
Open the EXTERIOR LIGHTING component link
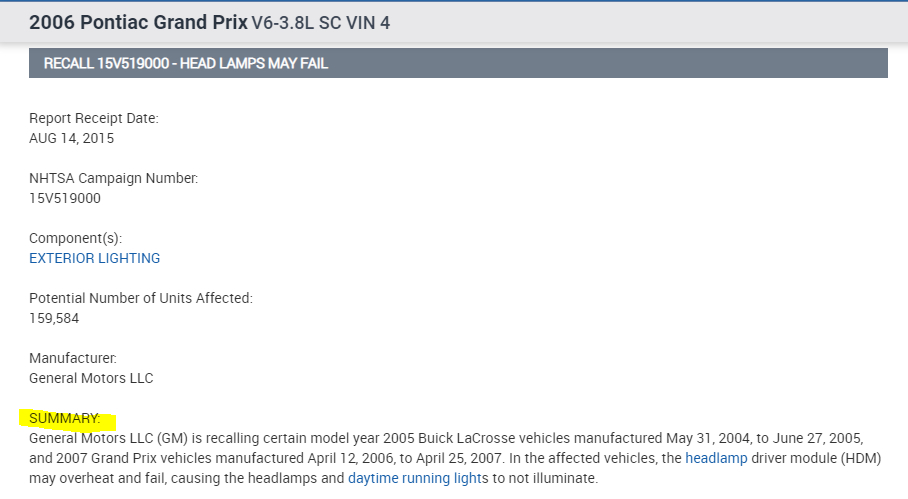95,258
